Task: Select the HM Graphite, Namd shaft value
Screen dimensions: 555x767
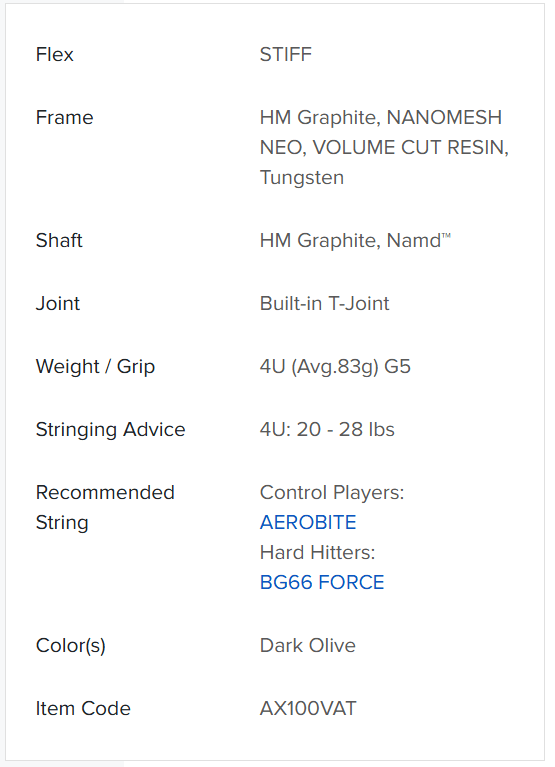Action: point(355,240)
